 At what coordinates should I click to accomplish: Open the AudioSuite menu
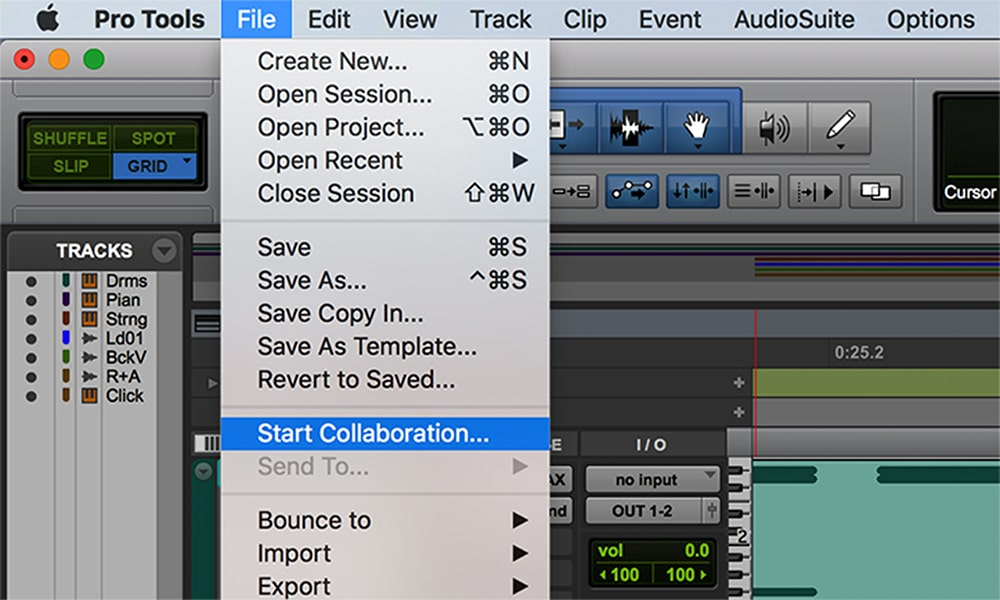(x=794, y=19)
